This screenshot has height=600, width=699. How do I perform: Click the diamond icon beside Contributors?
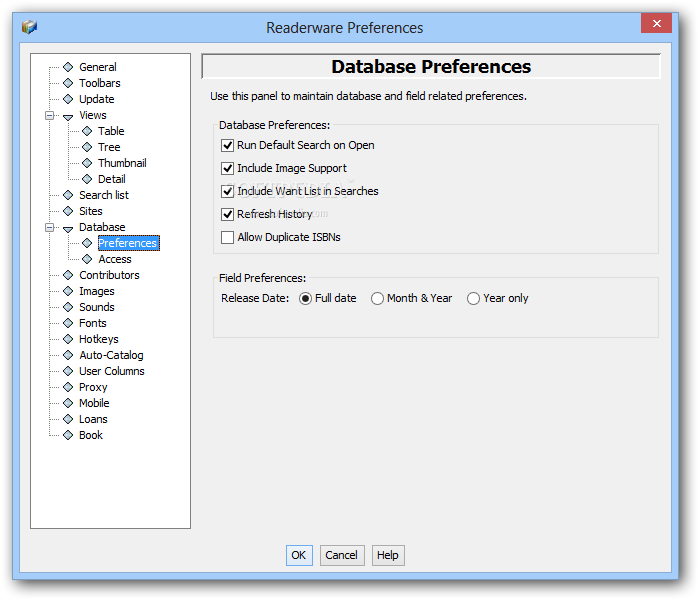coord(68,275)
